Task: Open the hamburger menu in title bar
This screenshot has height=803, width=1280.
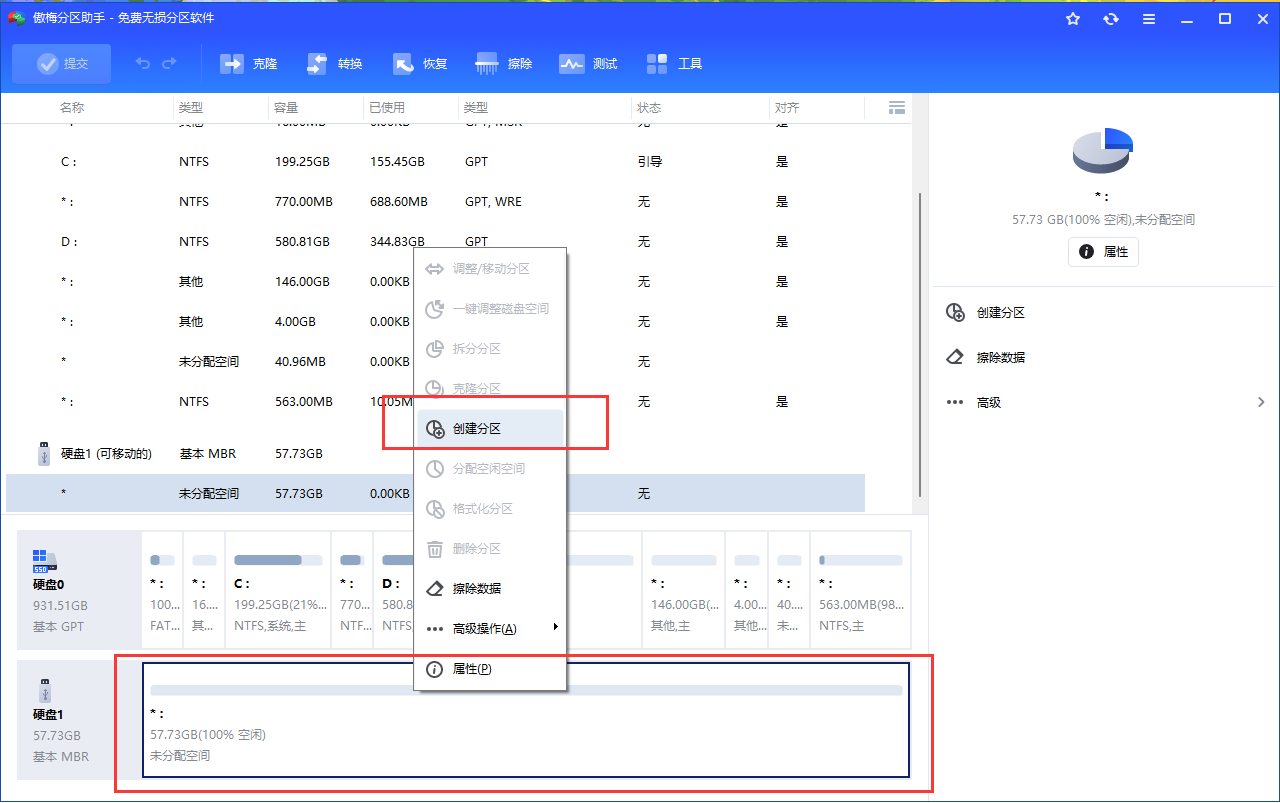Action: [x=1149, y=19]
